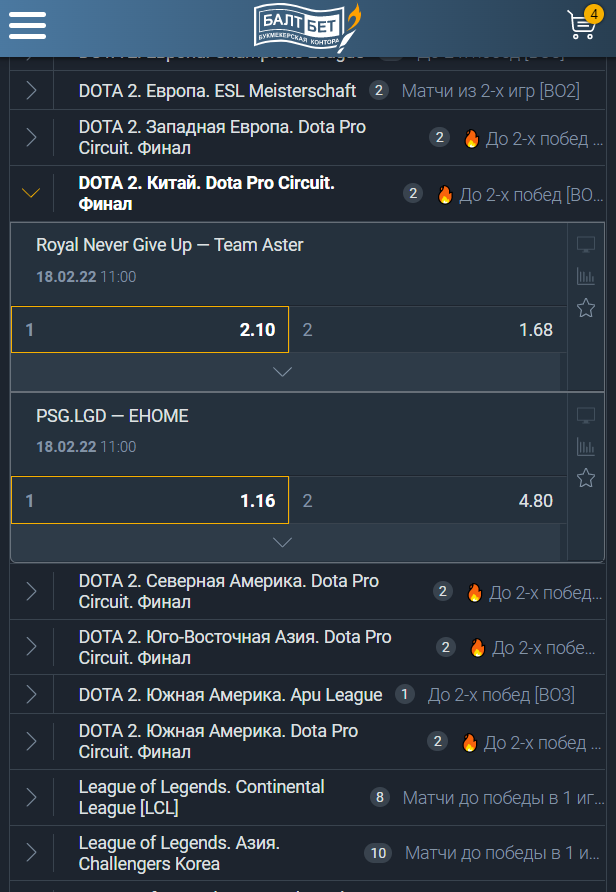Open statistics chart for Royal Never Give Up match
This screenshot has width=616, height=892.
pos(586,277)
